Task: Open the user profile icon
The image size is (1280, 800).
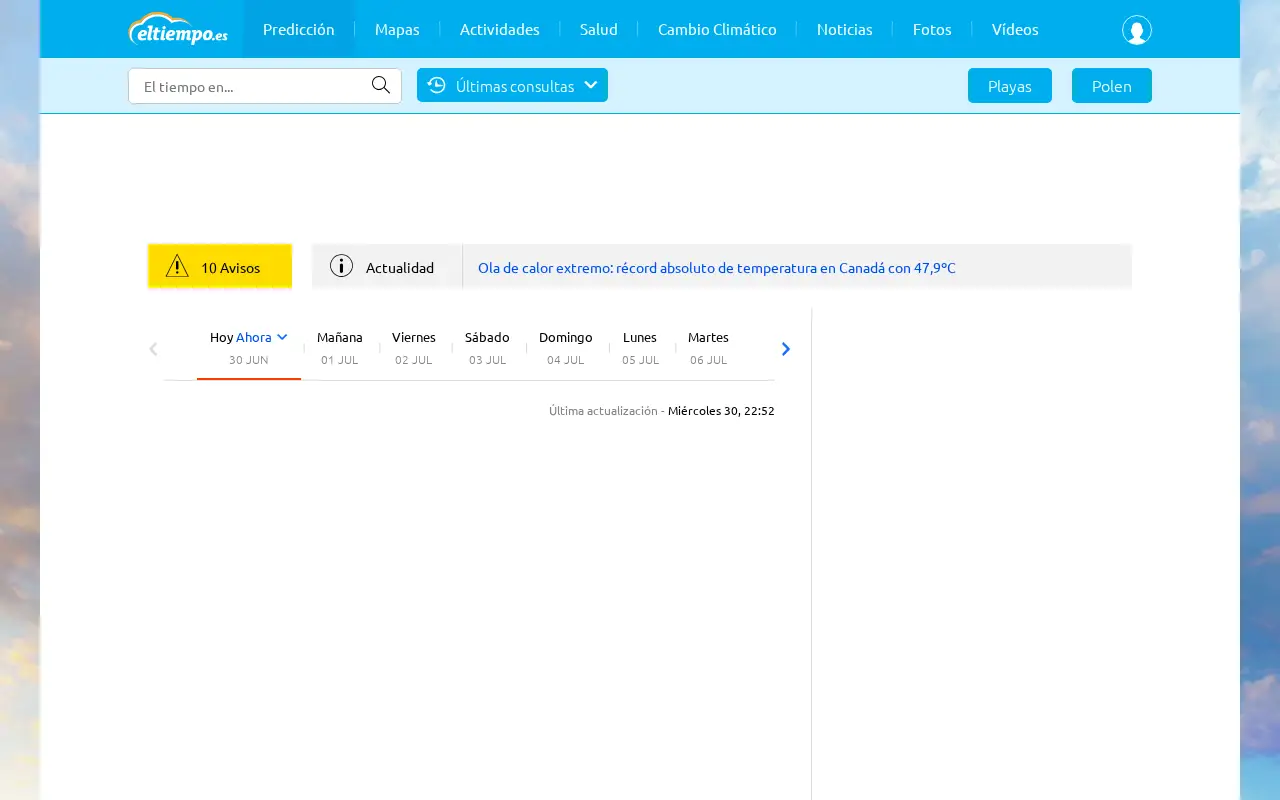Action: coord(1136,30)
